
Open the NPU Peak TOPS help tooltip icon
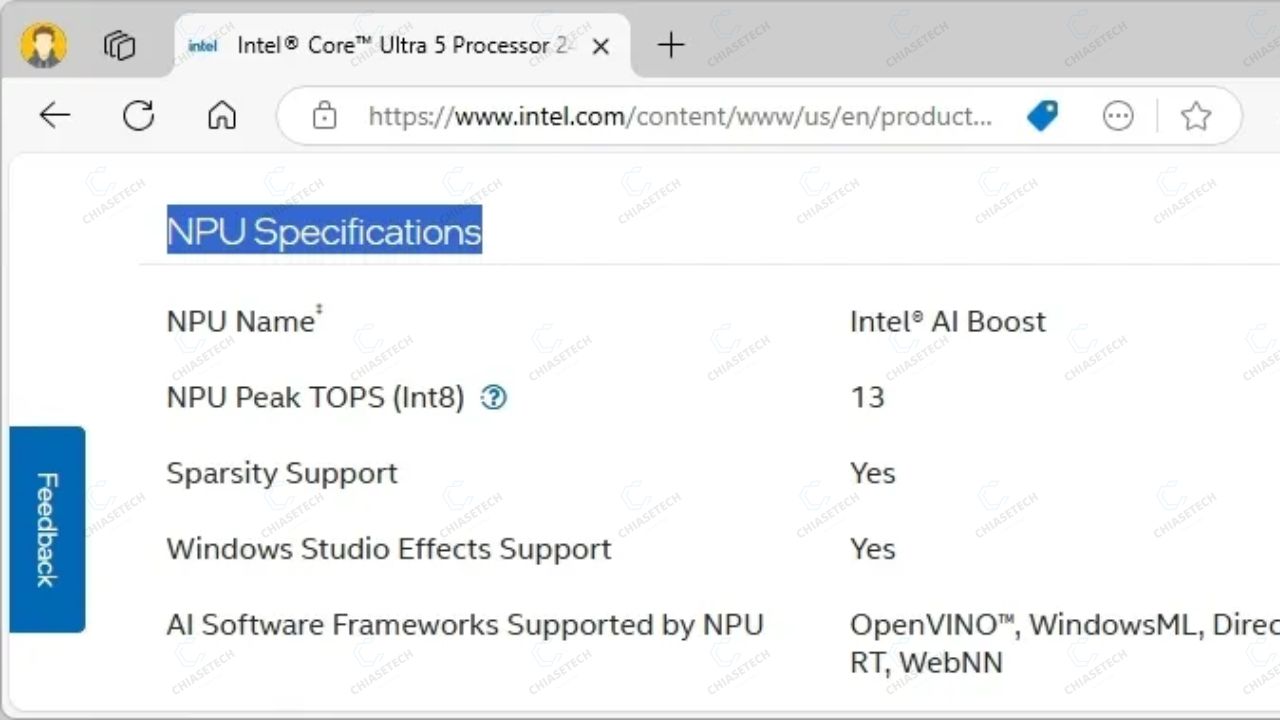click(494, 398)
